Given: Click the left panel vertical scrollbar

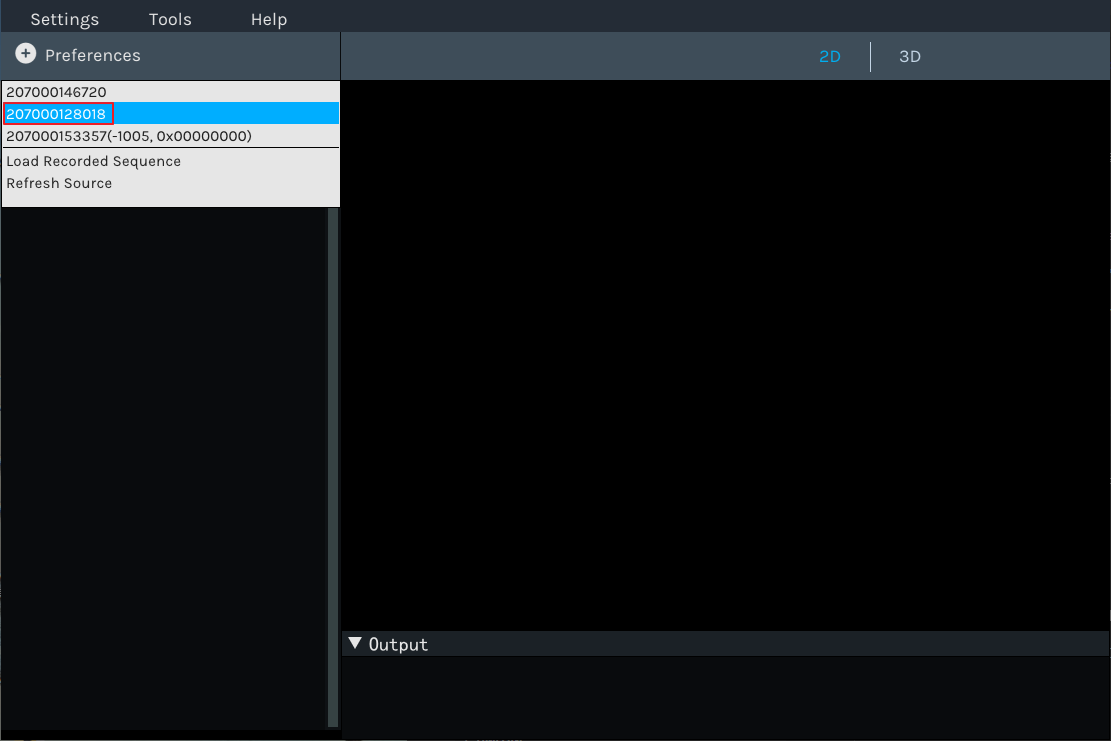Looking at the screenshot, I should [333, 468].
